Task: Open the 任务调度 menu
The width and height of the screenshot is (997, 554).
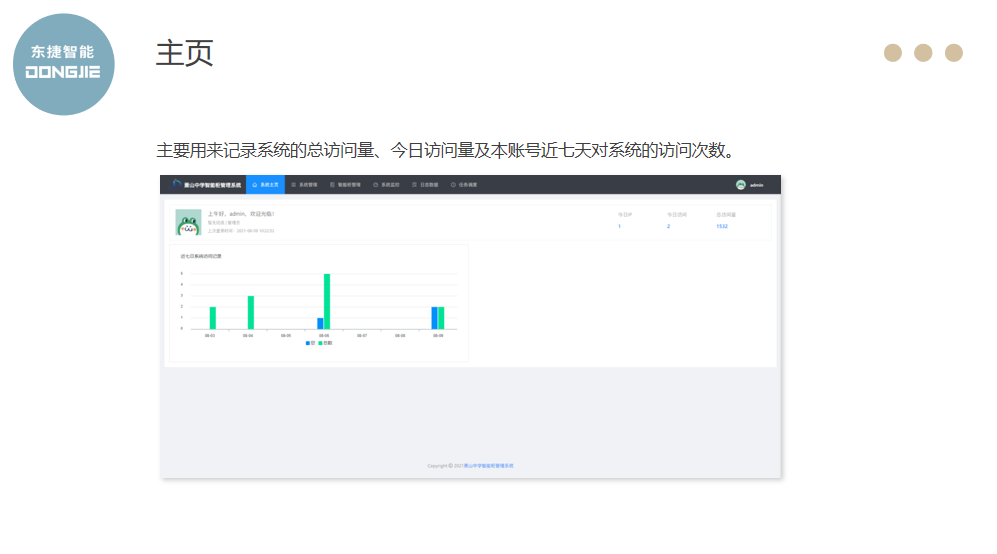Action: [464, 185]
